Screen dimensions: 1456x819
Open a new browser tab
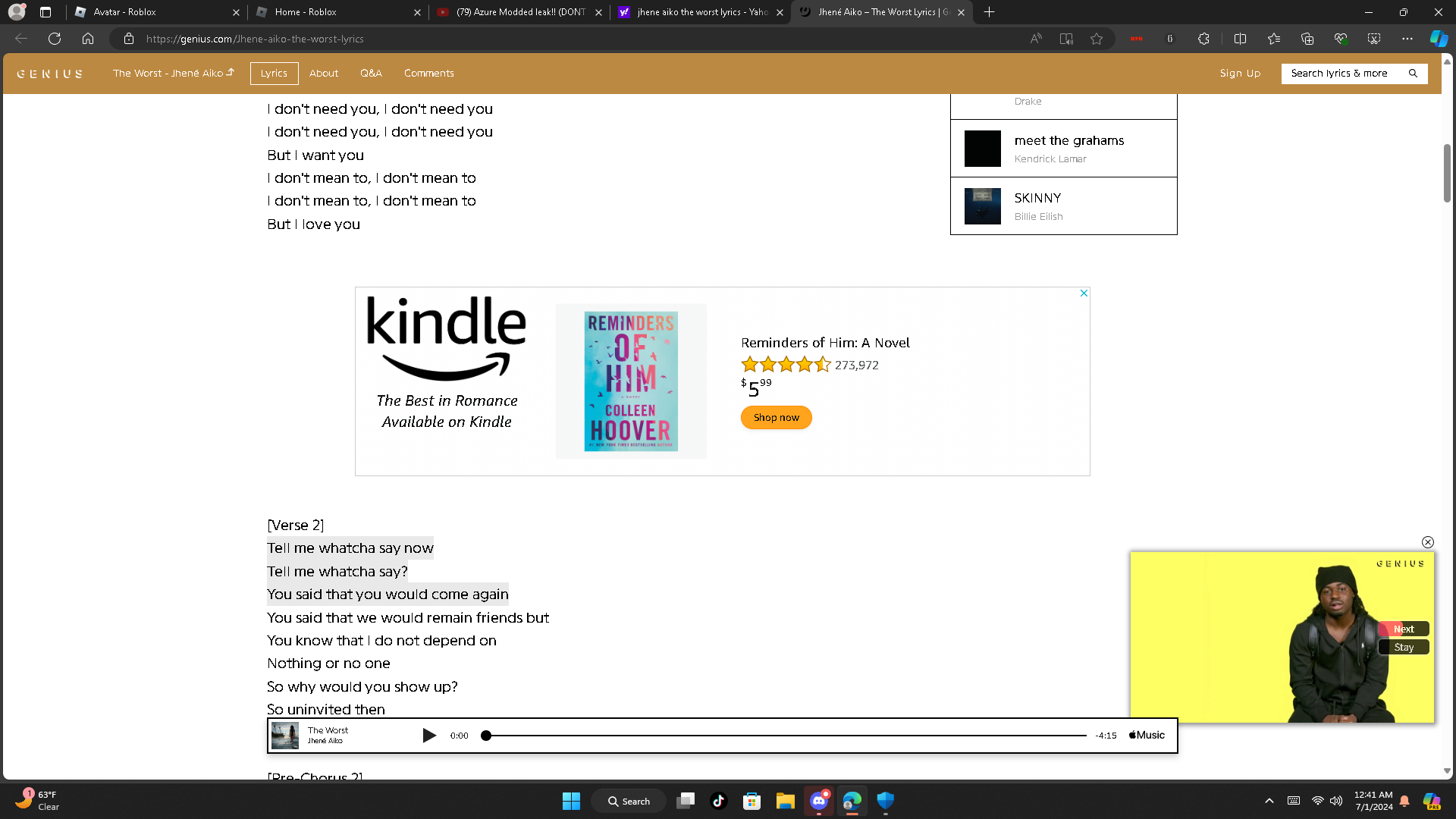(x=989, y=12)
